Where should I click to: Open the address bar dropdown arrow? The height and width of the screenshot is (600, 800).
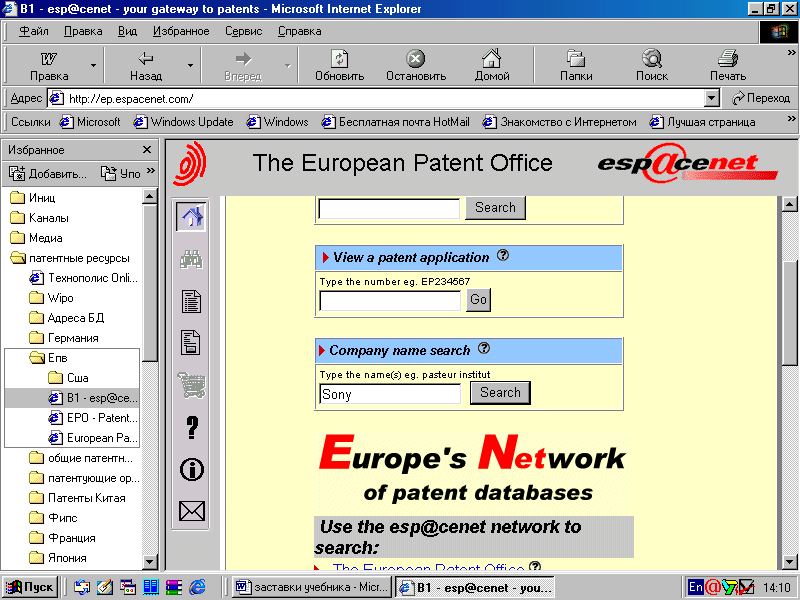point(712,98)
